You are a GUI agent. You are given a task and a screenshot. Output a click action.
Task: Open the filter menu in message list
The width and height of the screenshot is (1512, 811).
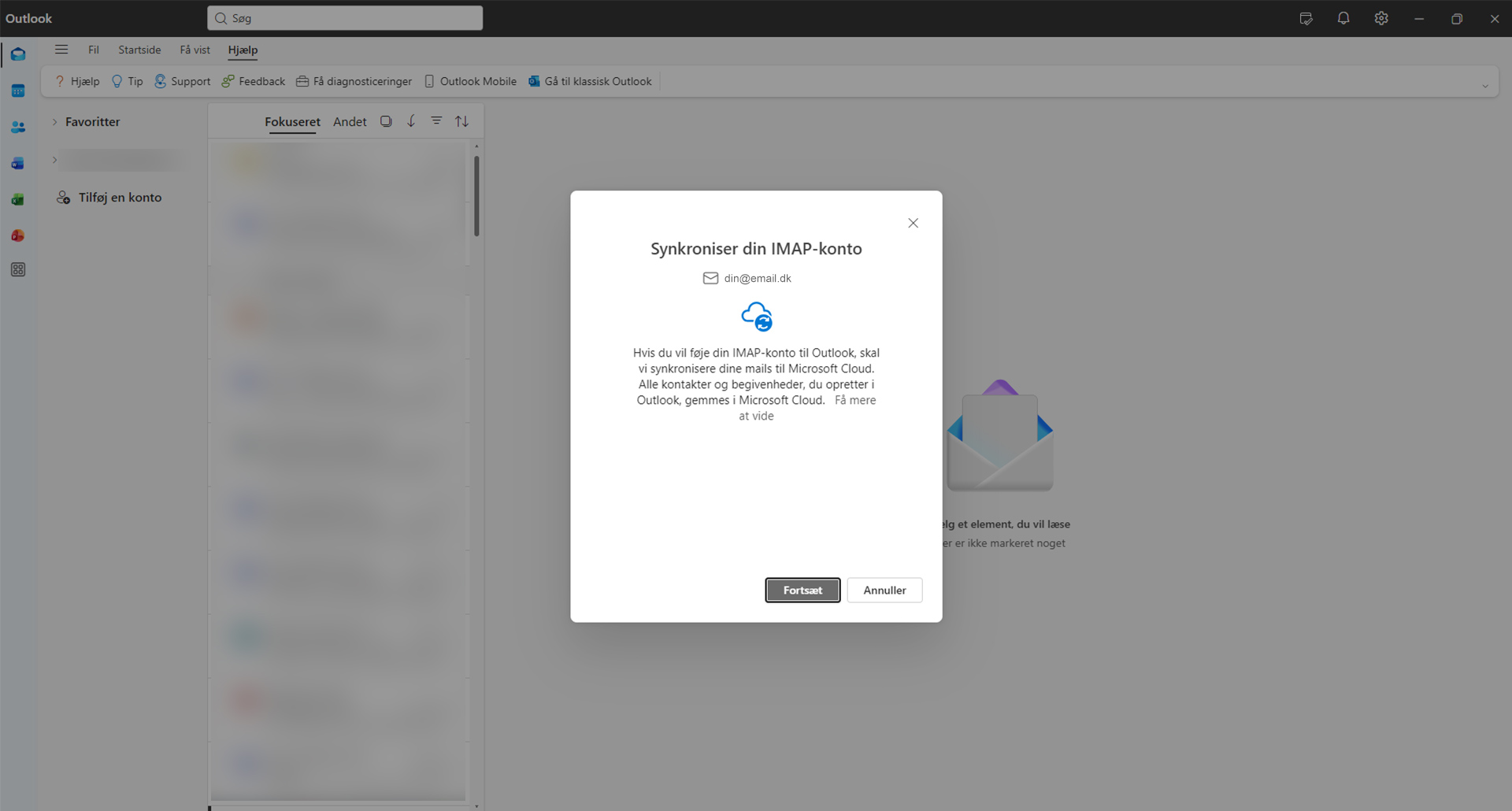[436, 121]
